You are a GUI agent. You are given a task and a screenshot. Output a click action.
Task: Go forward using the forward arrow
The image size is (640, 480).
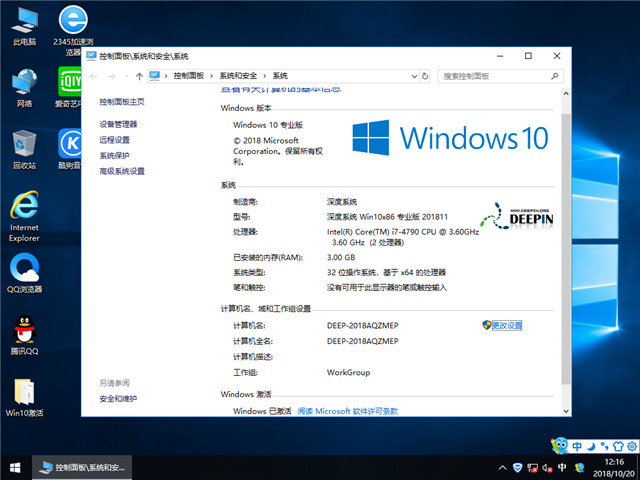pos(111,76)
